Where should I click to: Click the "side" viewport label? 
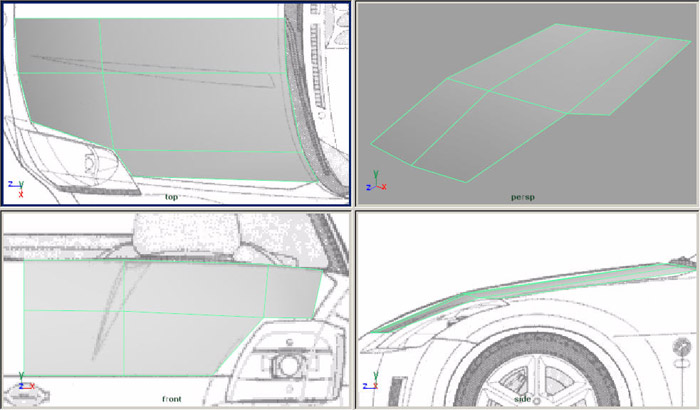tap(523, 398)
